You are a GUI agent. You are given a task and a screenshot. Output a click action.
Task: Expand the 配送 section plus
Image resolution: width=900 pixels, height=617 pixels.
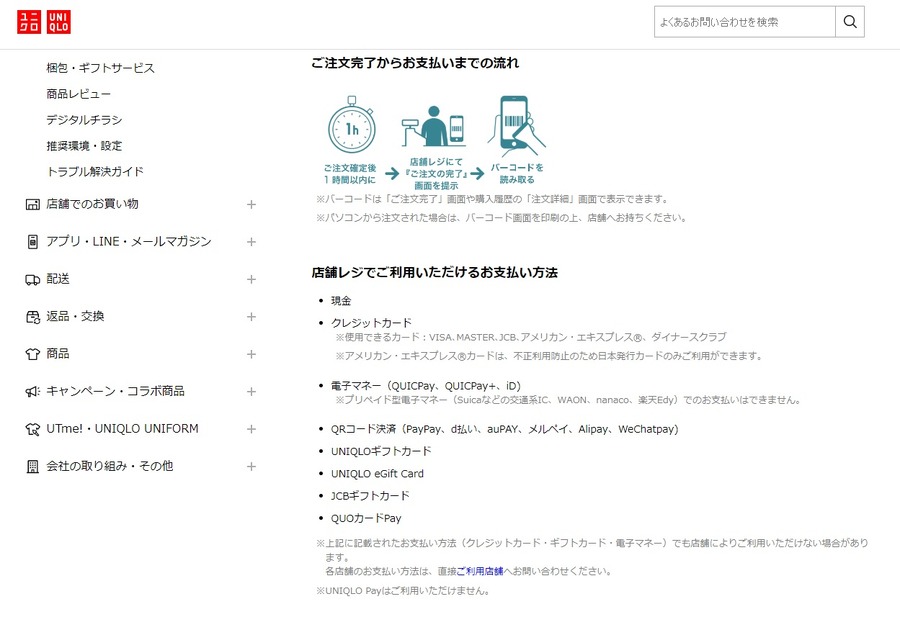pyautogui.click(x=251, y=280)
